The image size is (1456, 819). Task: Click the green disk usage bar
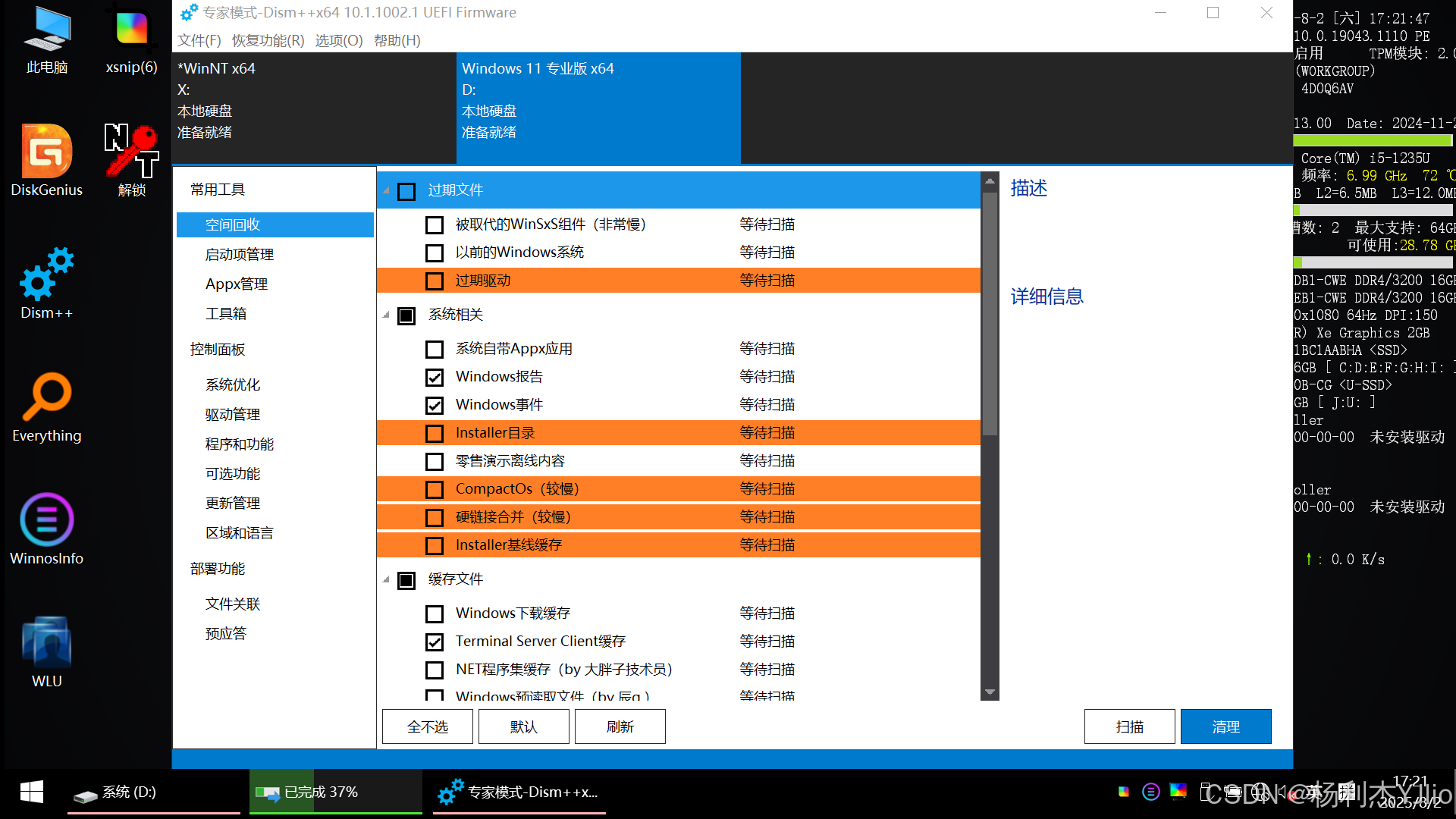[1373, 140]
